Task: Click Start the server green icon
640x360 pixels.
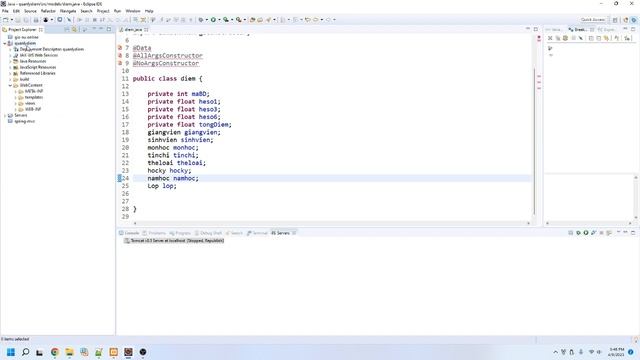Action: [586, 233]
